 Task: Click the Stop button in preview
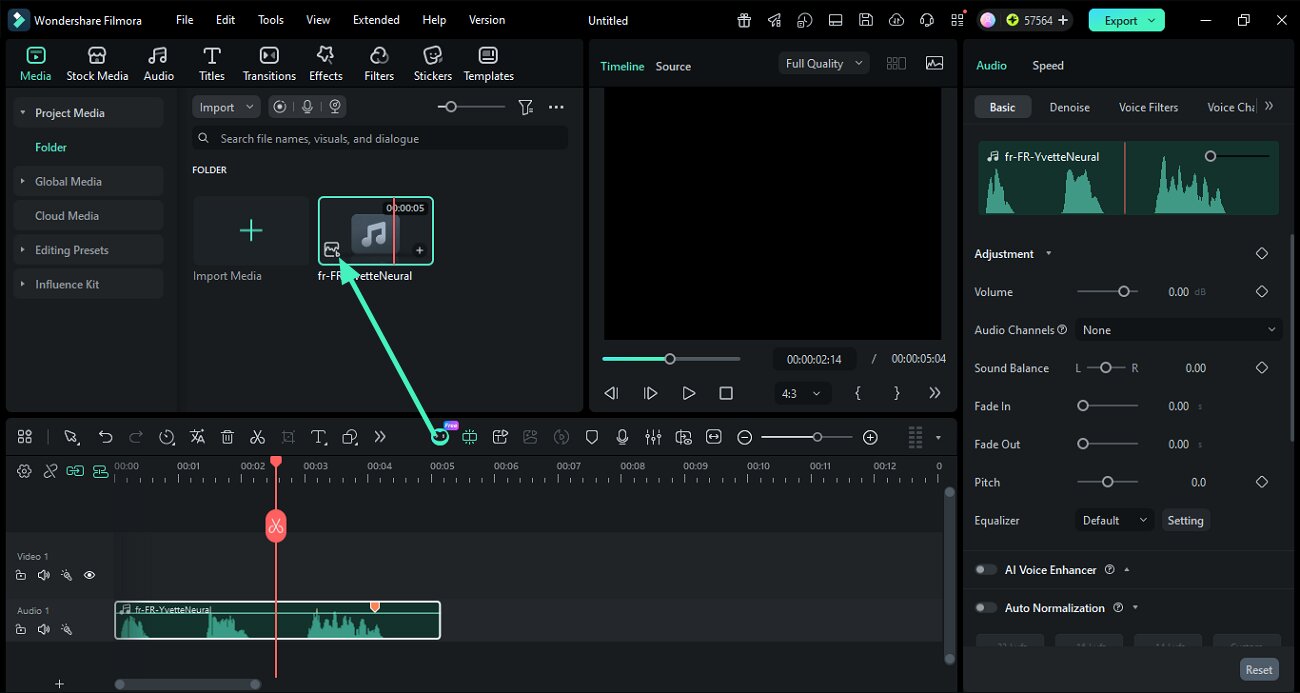(726, 393)
